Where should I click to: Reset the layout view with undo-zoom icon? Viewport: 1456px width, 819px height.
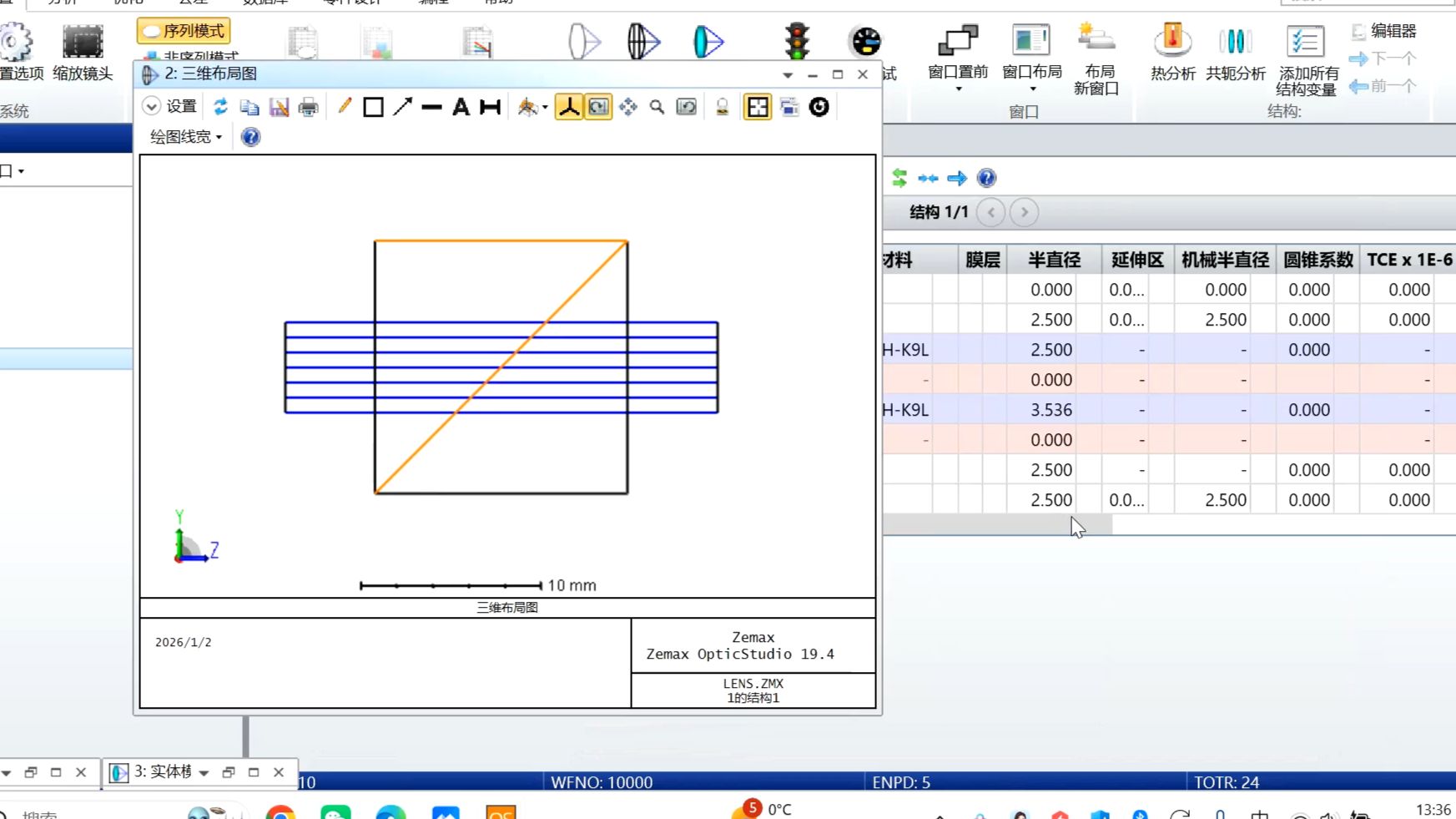687,107
